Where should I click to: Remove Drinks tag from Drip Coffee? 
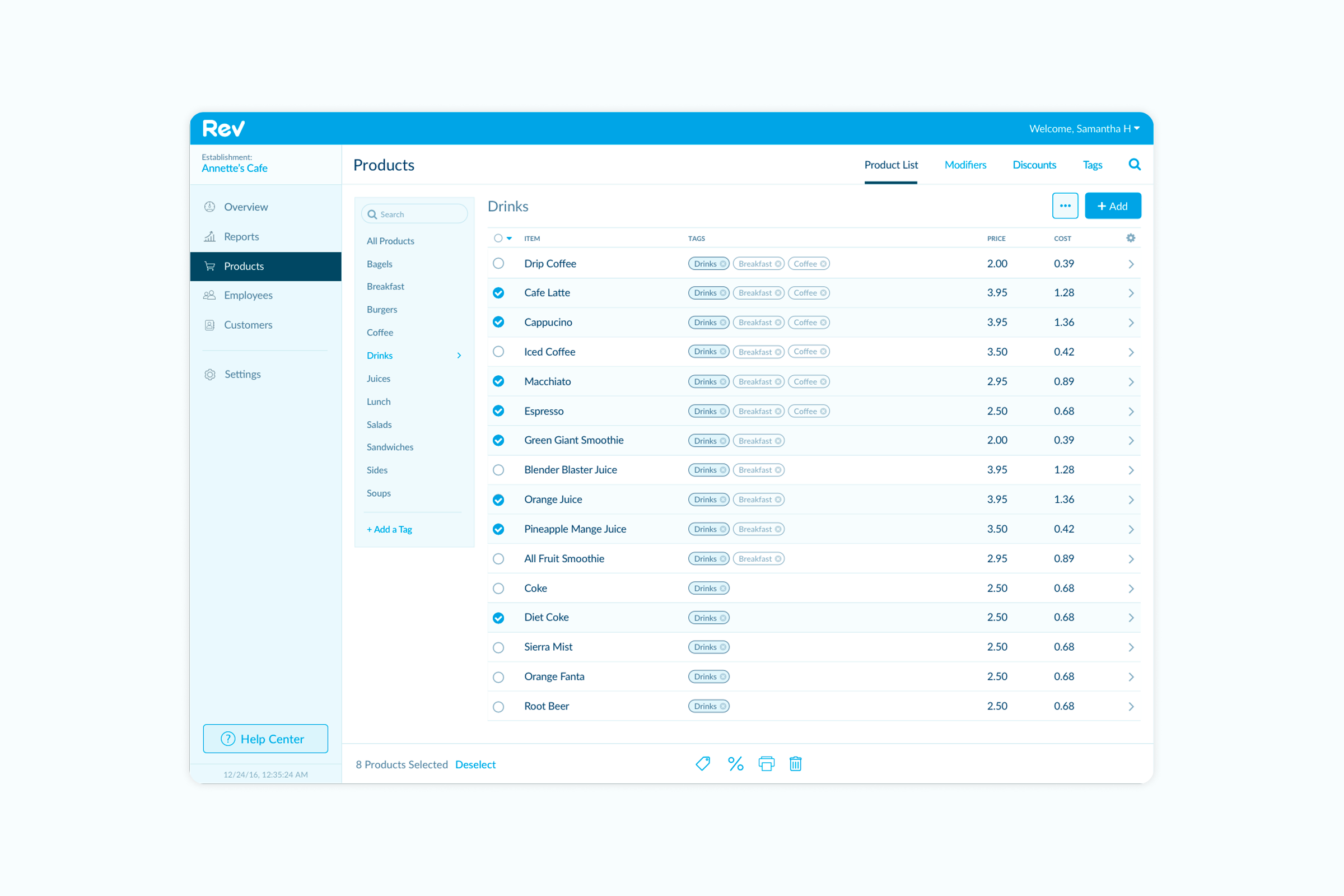tap(723, 263)
